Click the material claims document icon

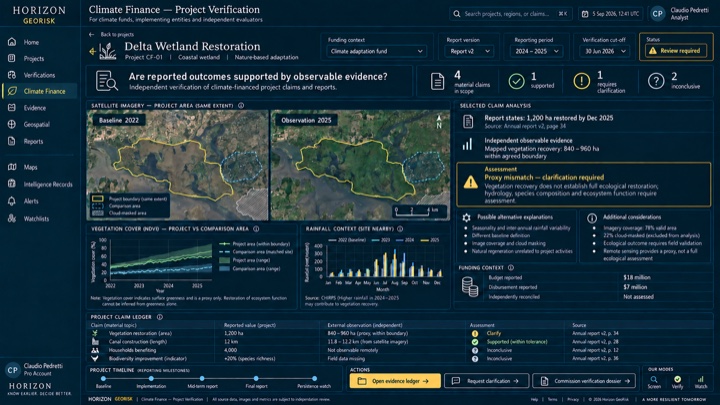pos(437,82)
